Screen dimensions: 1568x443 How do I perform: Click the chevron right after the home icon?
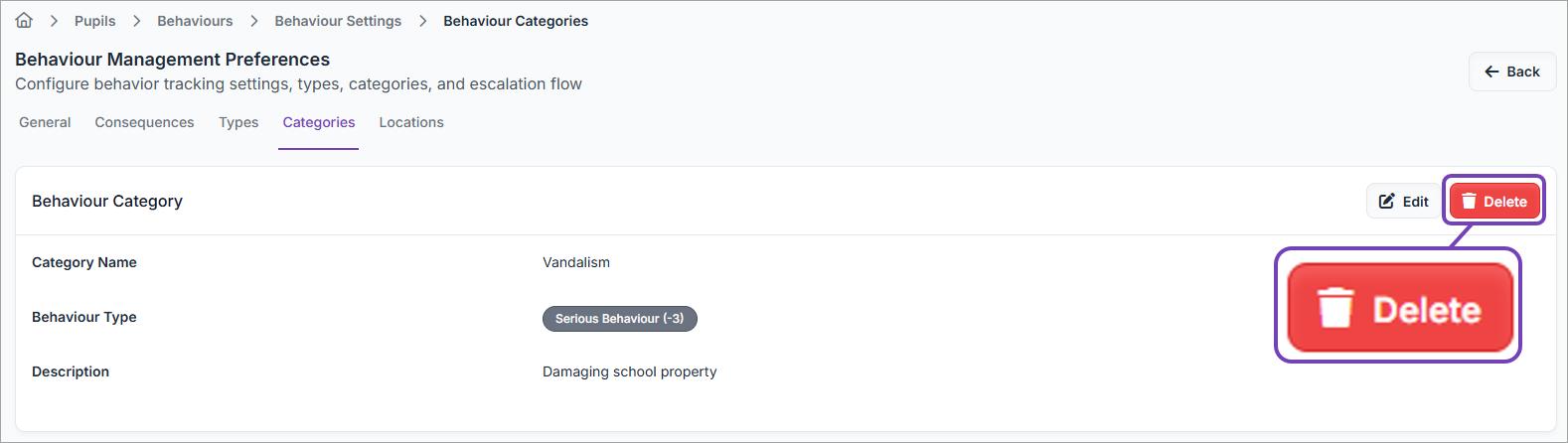tap(54, 21)
